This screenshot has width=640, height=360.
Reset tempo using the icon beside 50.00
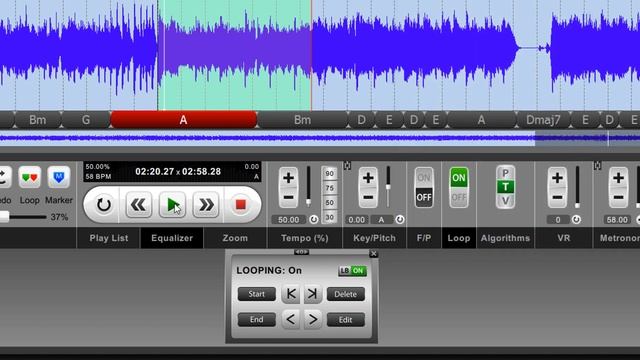point(313,220)
